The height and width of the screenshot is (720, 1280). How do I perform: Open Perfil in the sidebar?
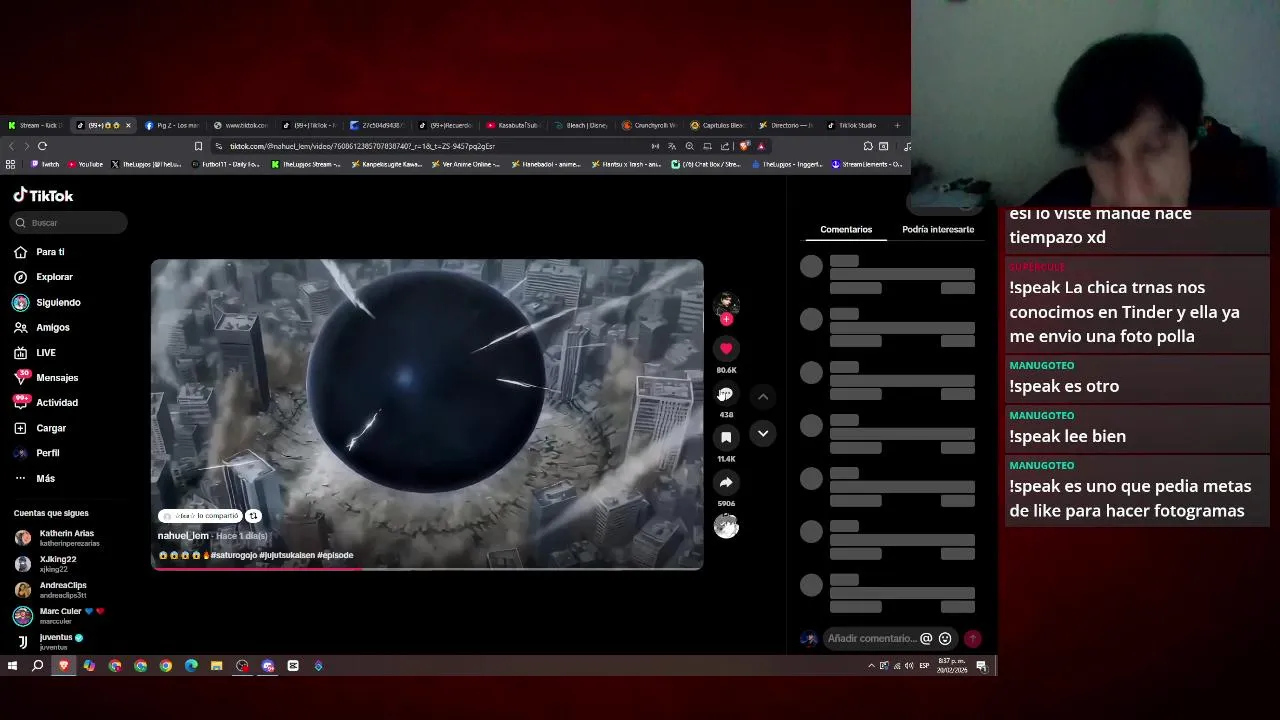[38, 453]
